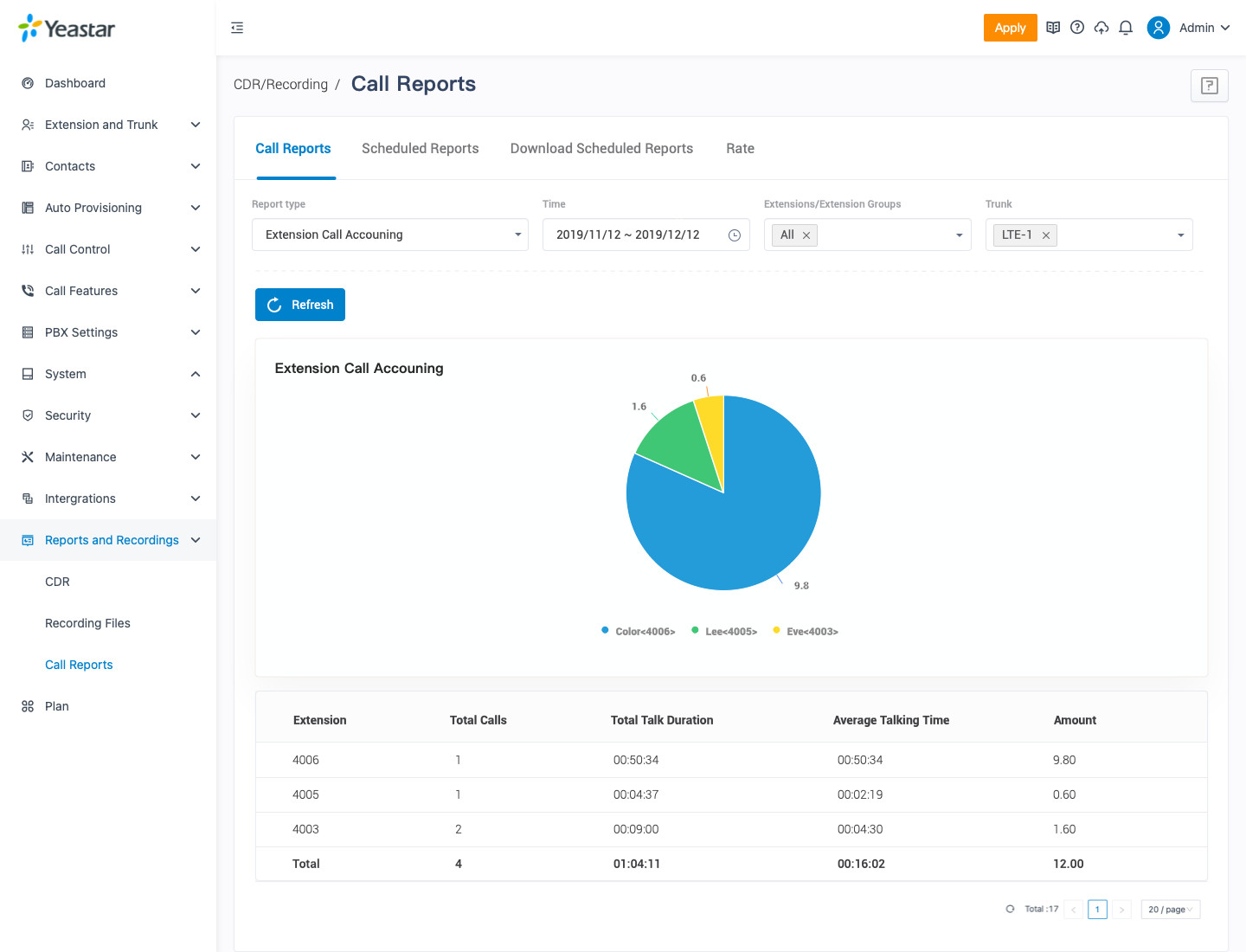Toggle Eve<4003> legend item in chart
The width and height of the screenshot is (1246, 952).
pyautogui.click(x=806, y=632)
